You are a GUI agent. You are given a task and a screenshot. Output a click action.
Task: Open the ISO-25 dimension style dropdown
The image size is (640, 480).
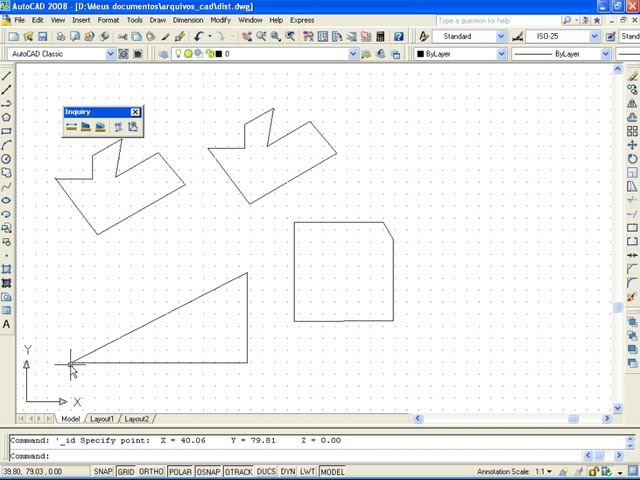coord(595,37)
